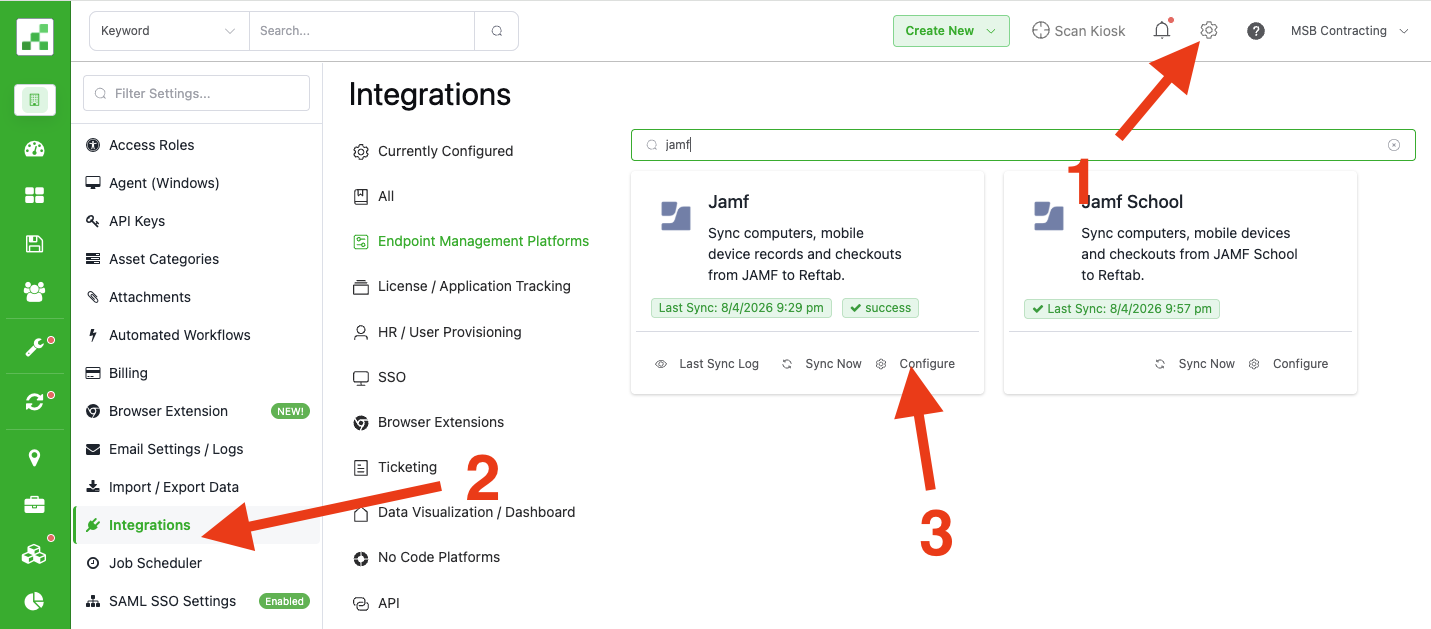Viewport: 1431px width, 629px height.
Task: Click the Jamf School card logo
Action: coord(1049,216)
